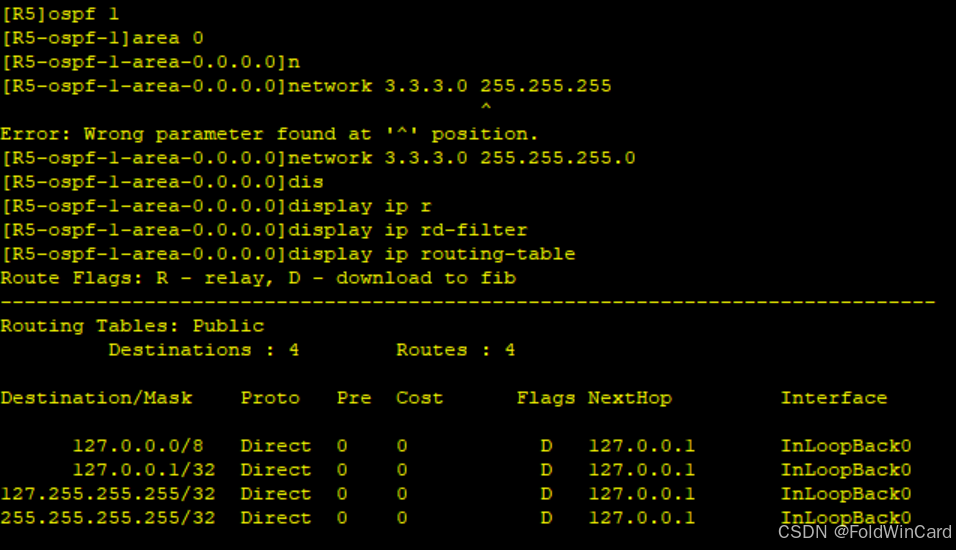This screenshot has width=956, height=550.
Task: Click 'Direct' in the 127.0.0.0/8 row
Action: click(276, 446)
